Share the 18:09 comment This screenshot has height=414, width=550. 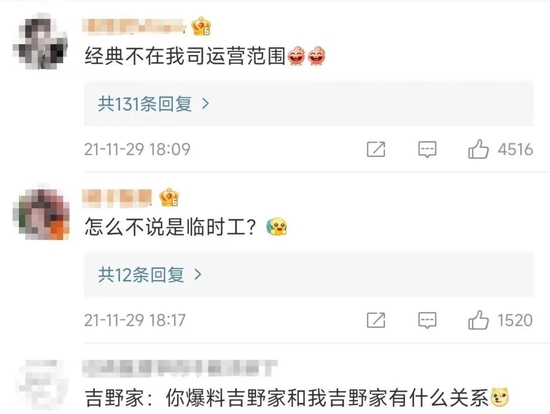click(x=376, y=149)
